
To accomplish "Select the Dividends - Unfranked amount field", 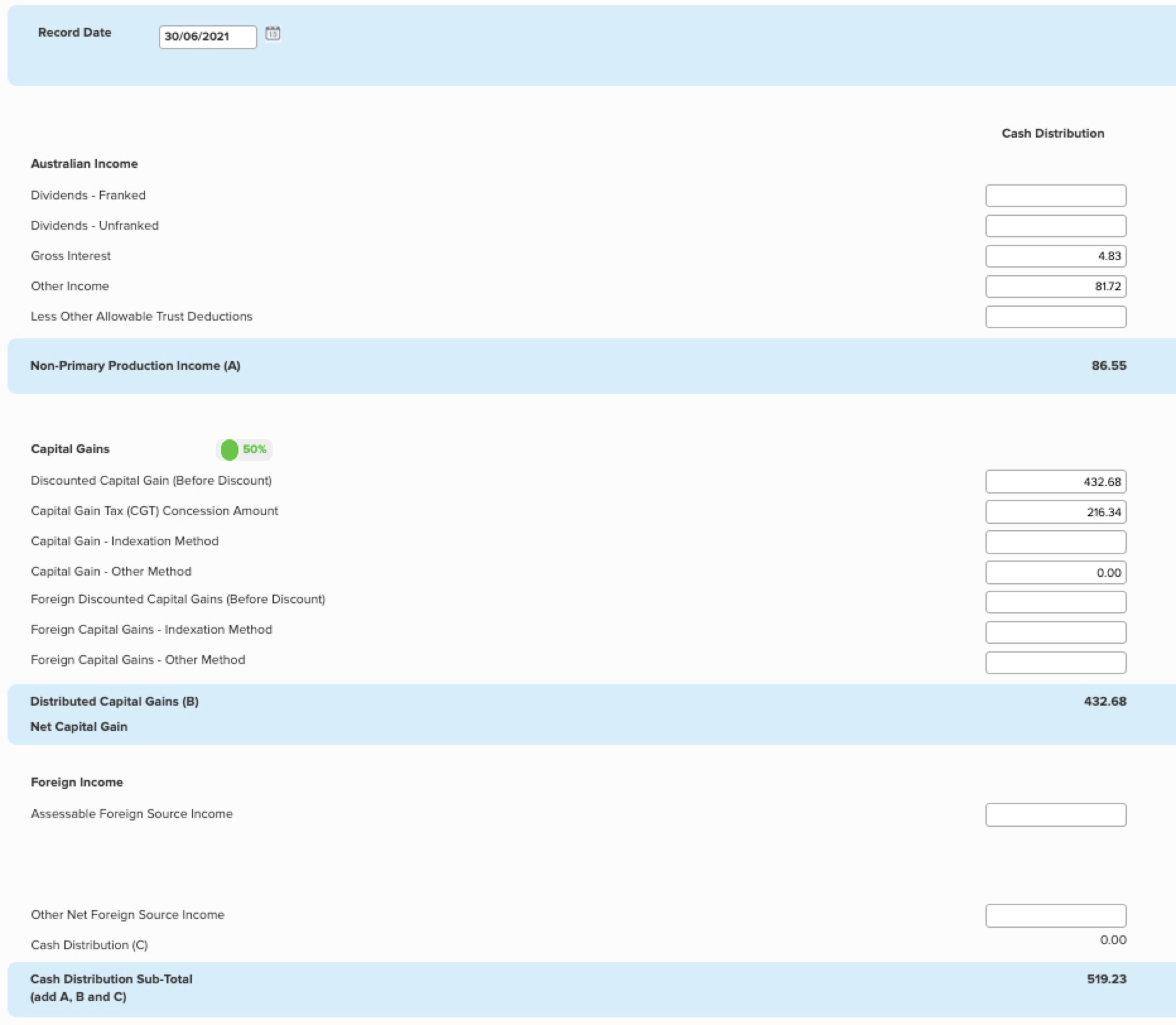I will 1055,226.
